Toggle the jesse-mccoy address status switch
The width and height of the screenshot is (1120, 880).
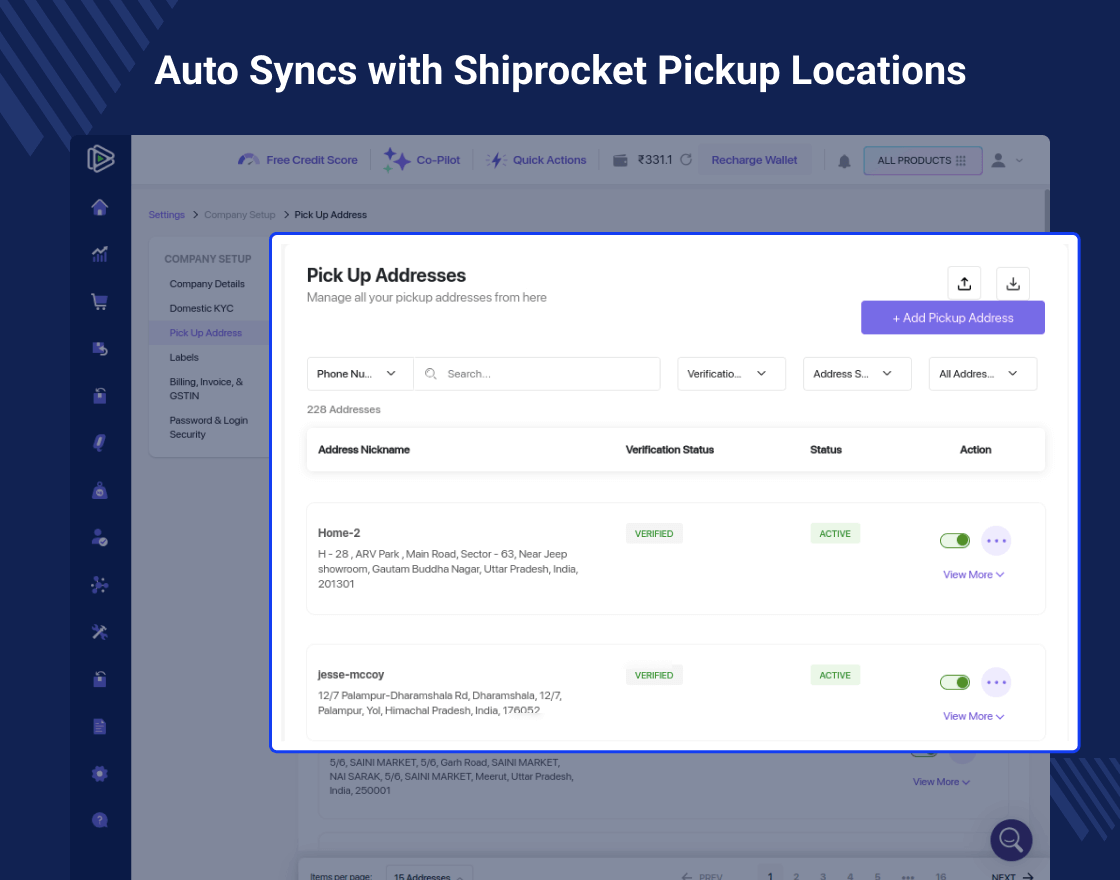pyautogui.click(x=954, y=682)
